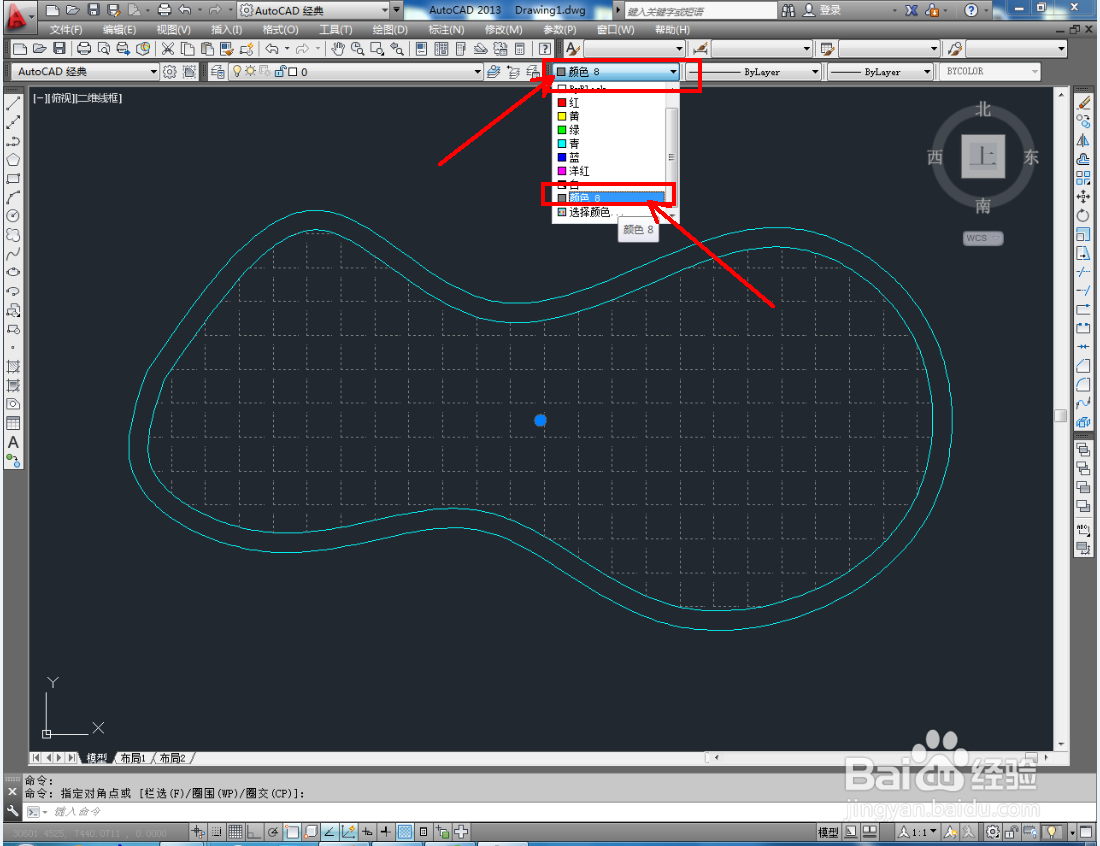Image resolution: width=1100 pixels, height=846 pixels.
Task: Click the keyword search box in title bar
Action: tap(700, 11)
